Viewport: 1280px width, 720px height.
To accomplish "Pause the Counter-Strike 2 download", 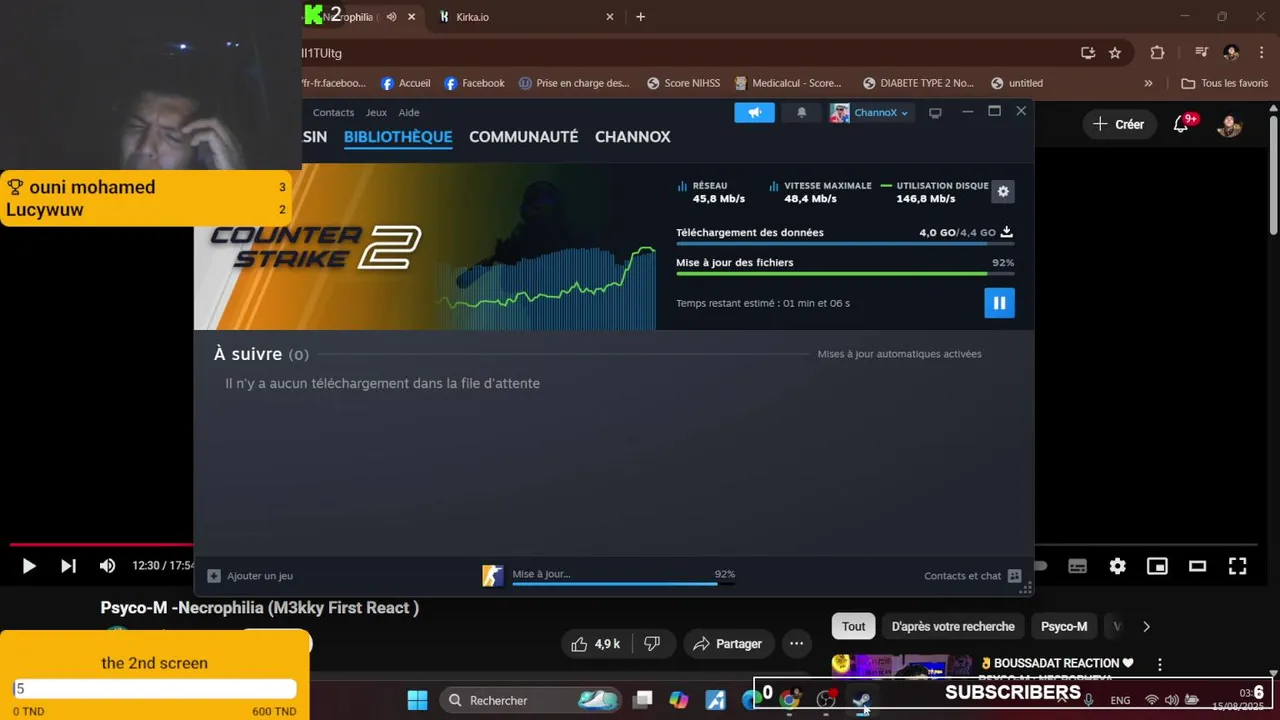I will point(999,303).
